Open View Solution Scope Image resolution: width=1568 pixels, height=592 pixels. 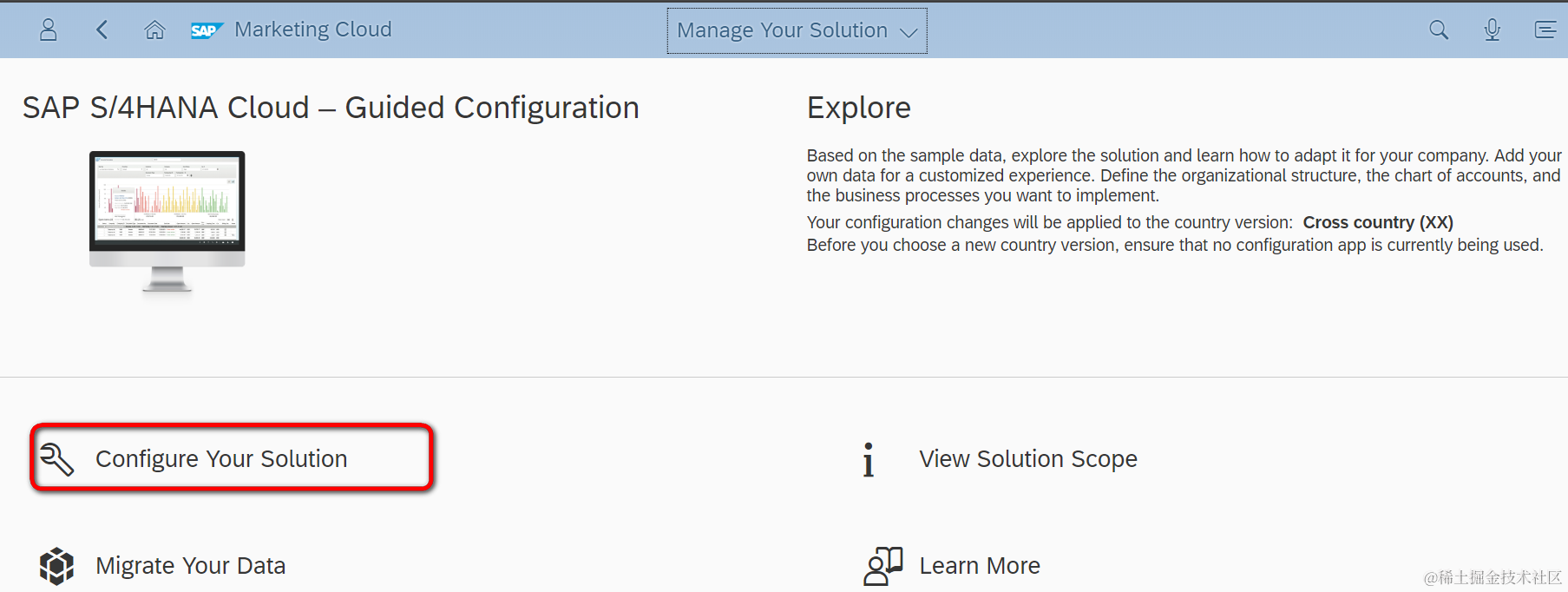(x=1028, y=459)
